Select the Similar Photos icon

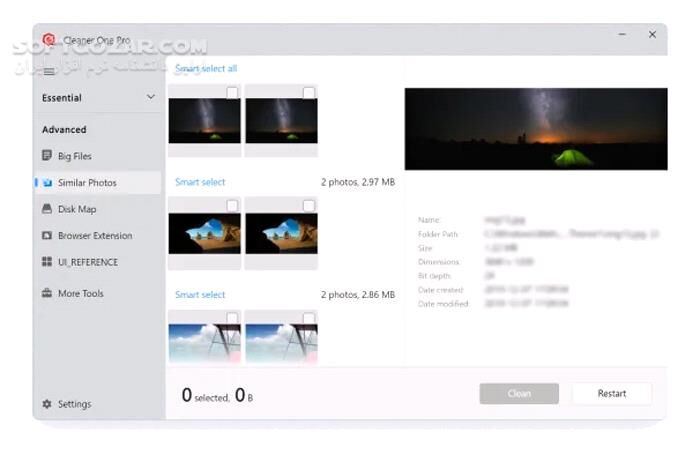(x=47, y=183)
